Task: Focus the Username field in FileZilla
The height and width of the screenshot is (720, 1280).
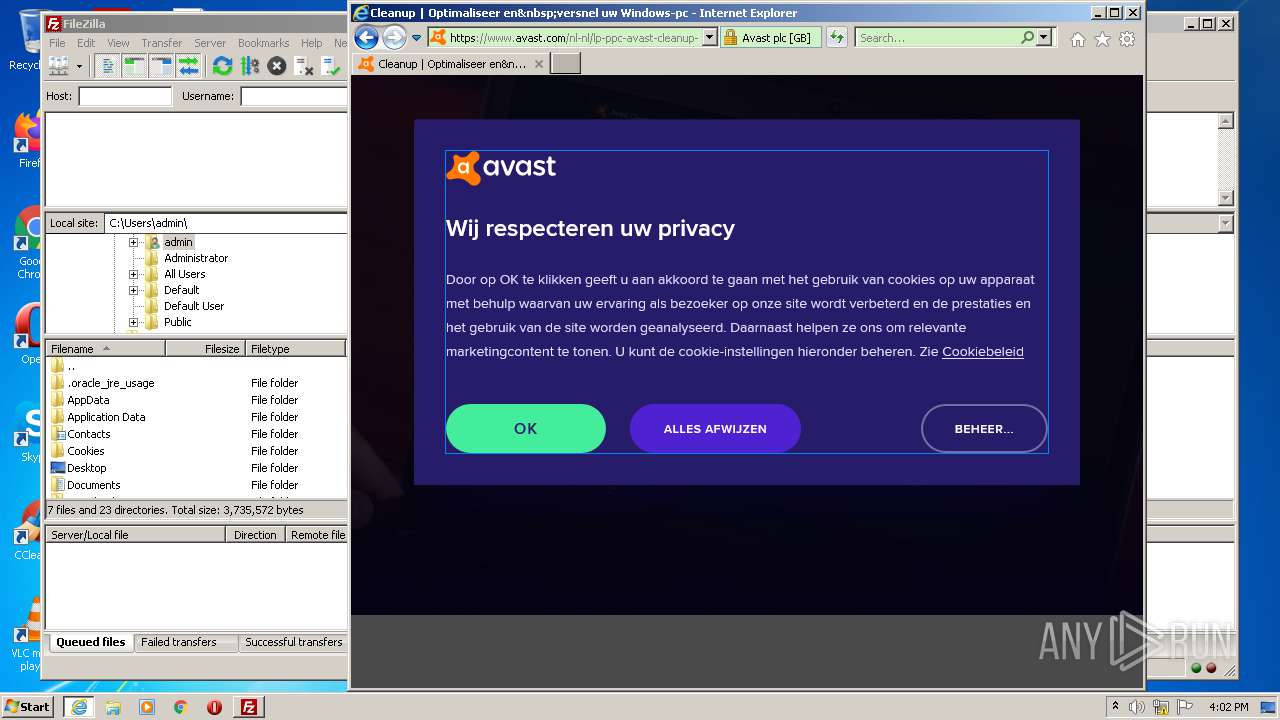Action: click(x=294, y=96)
